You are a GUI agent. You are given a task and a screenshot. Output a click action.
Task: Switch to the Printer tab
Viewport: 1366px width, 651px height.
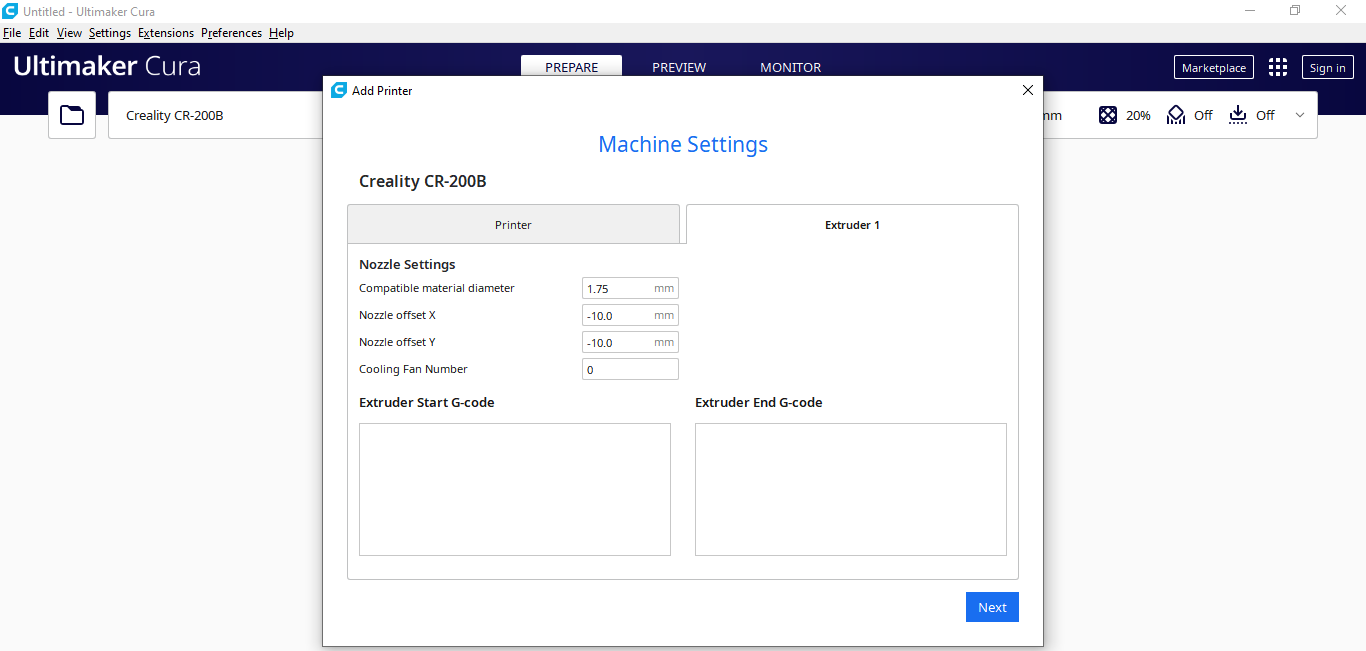(513, 225)
